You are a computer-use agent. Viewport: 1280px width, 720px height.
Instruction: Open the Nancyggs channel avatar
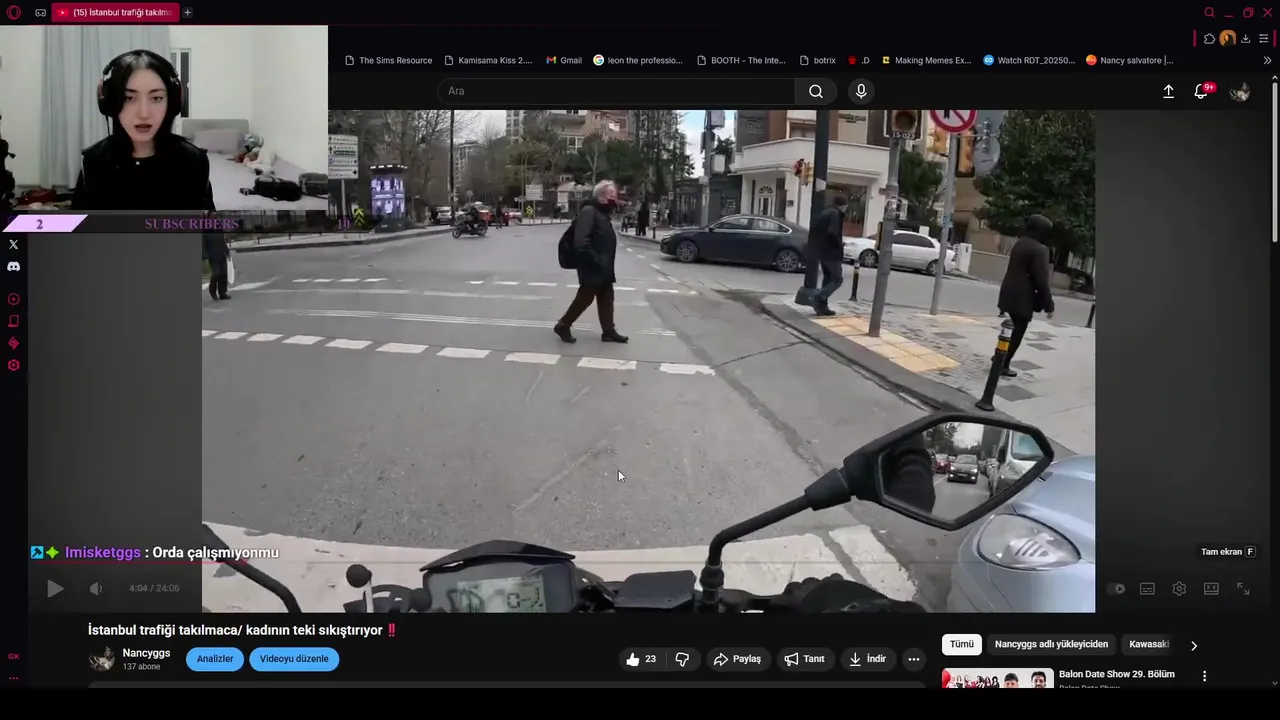(x=102, y=659)
